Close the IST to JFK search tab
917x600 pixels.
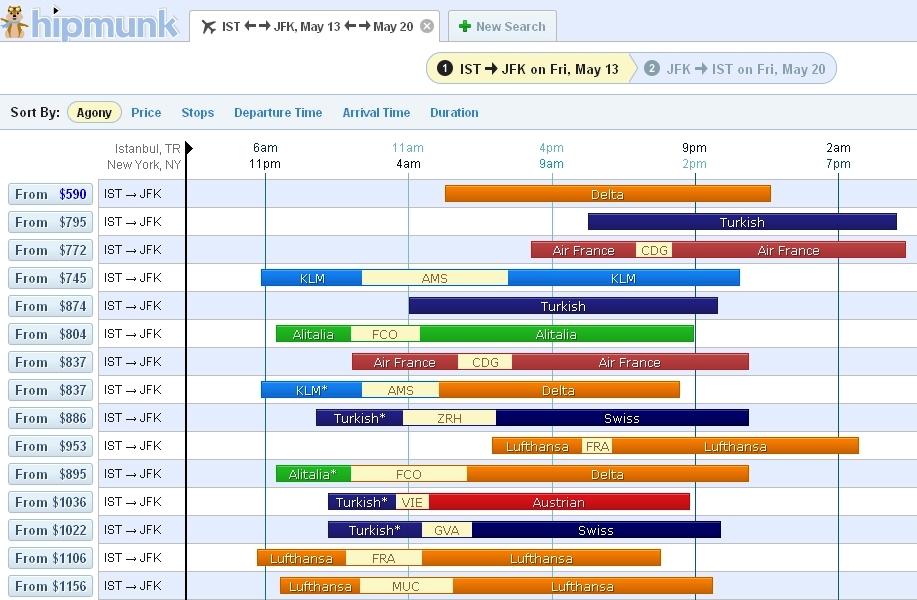point(428,26)
